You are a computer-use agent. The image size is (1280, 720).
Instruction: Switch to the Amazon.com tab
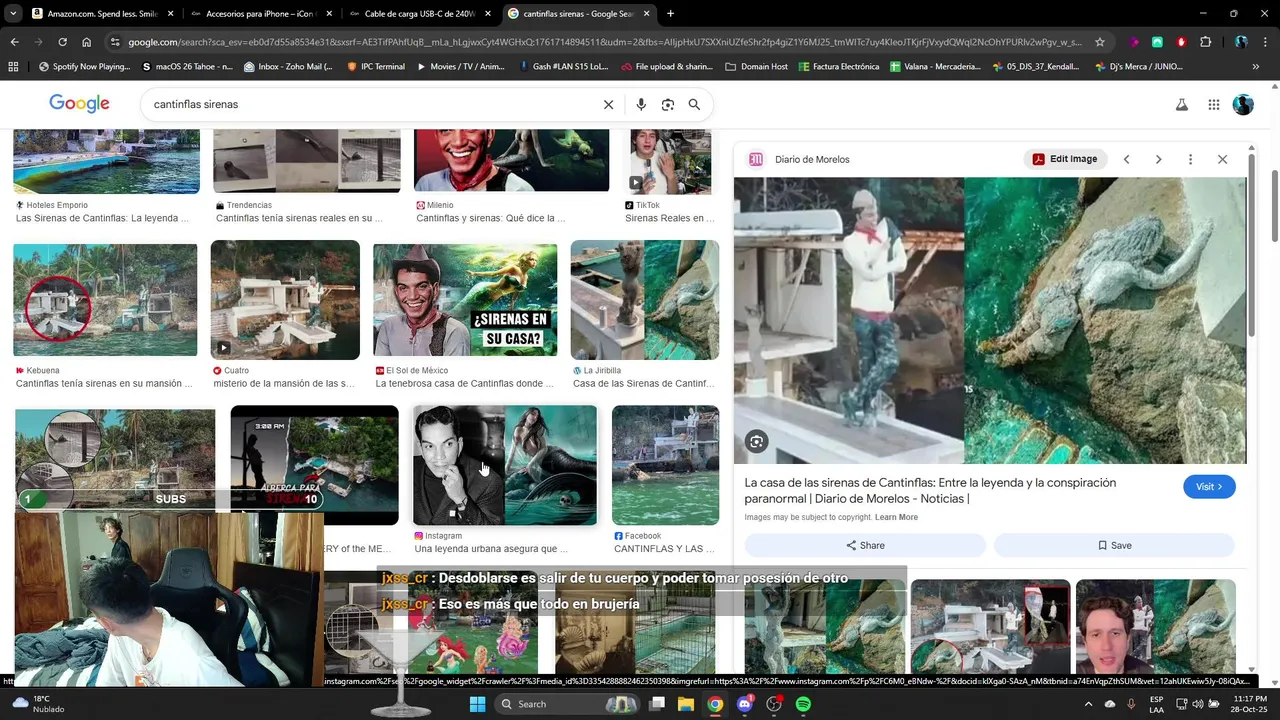tap(102, 14)
